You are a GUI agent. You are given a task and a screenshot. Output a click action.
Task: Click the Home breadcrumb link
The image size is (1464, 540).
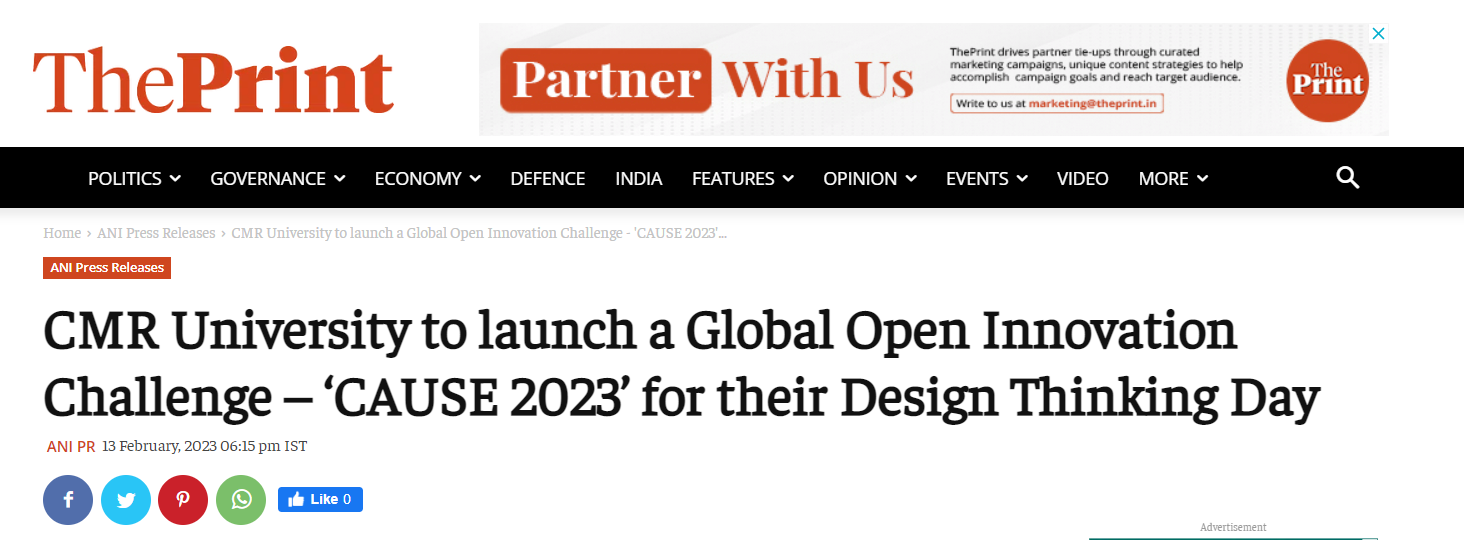click(x=62, y=233)
